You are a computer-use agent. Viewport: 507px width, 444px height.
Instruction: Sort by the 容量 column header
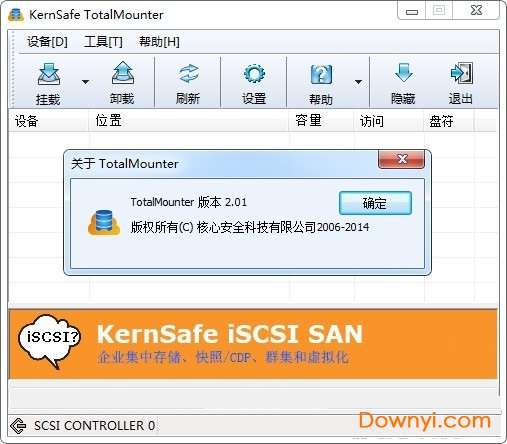point(321,121)
